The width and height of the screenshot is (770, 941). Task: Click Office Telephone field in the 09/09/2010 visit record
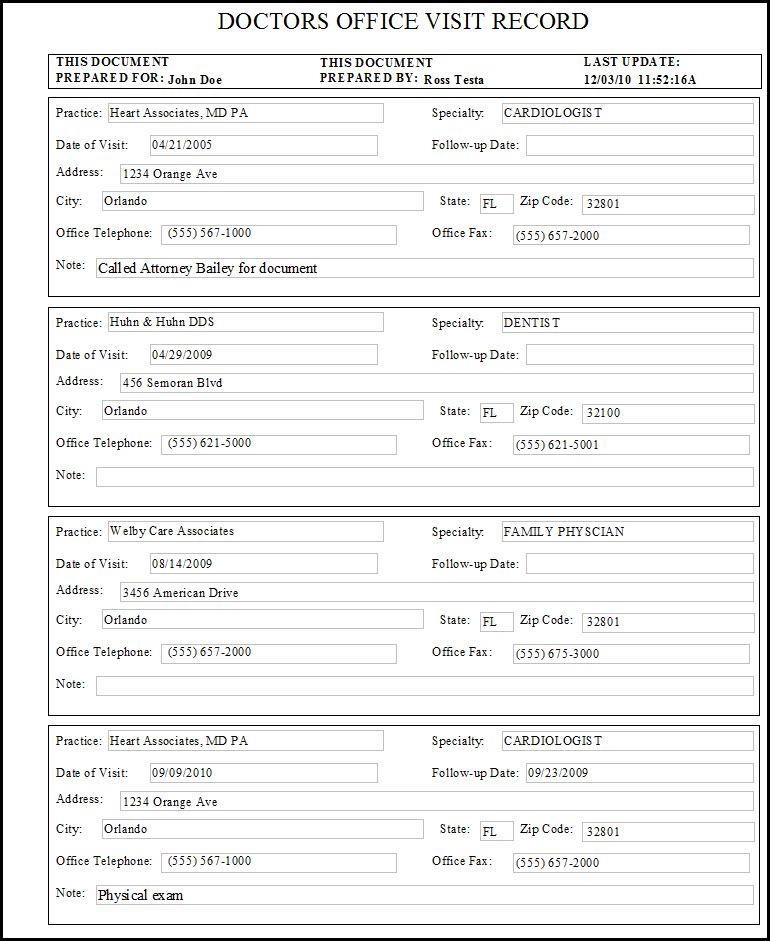coord(278,862)
